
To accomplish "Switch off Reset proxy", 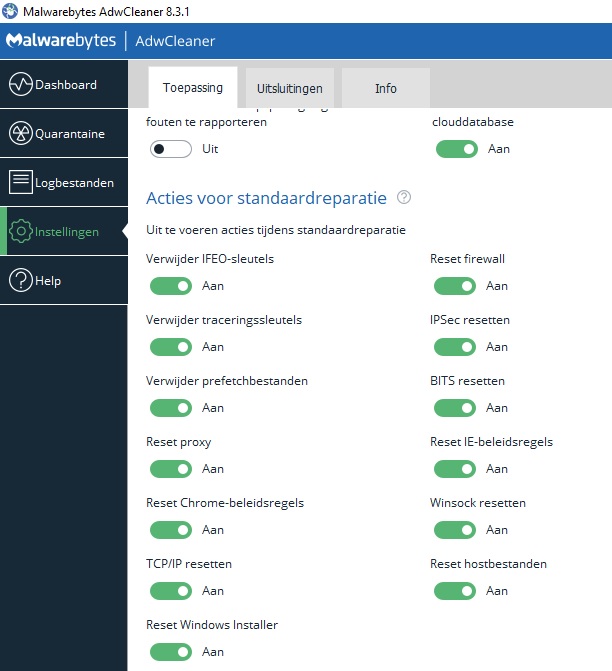I will click(170, 469).
